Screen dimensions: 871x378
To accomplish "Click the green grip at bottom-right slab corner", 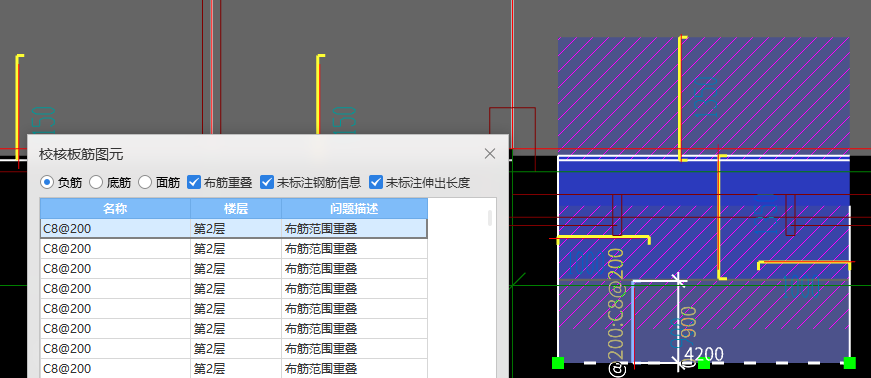I will click(849, 363).
